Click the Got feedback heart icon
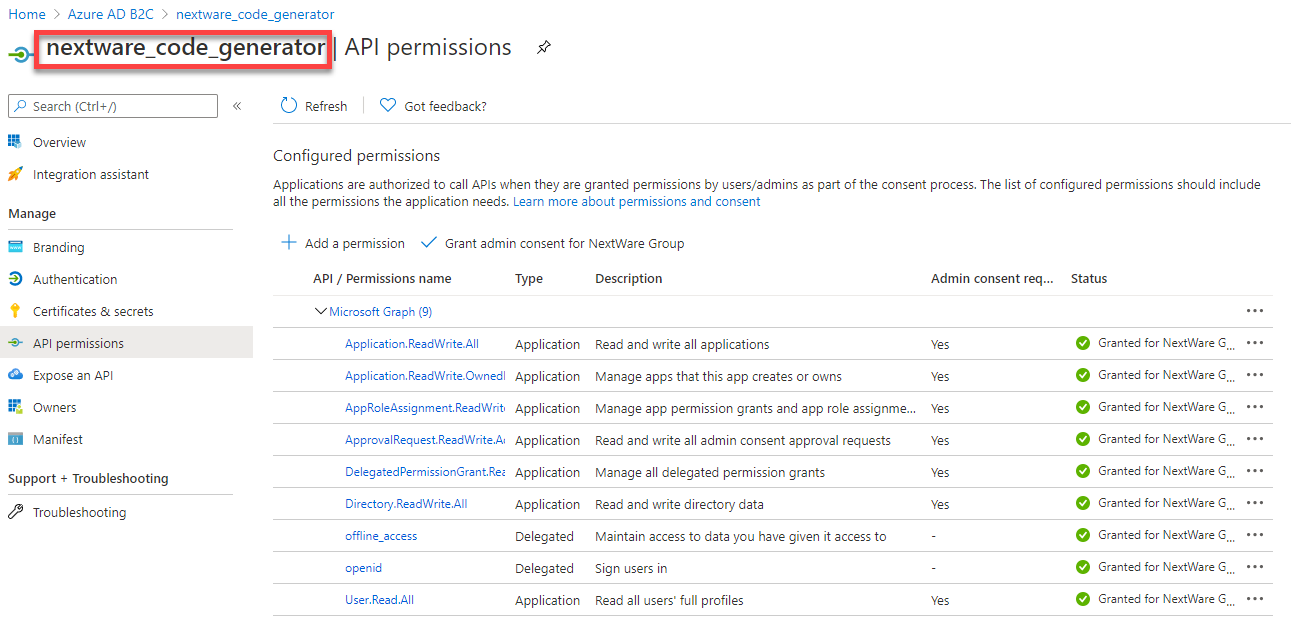The width and height of the screenshot is (1291, 632). pos(388,106)
